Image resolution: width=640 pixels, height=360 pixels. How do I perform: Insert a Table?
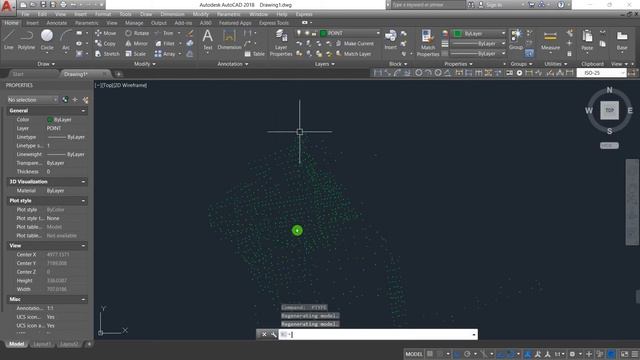point(255,54)
